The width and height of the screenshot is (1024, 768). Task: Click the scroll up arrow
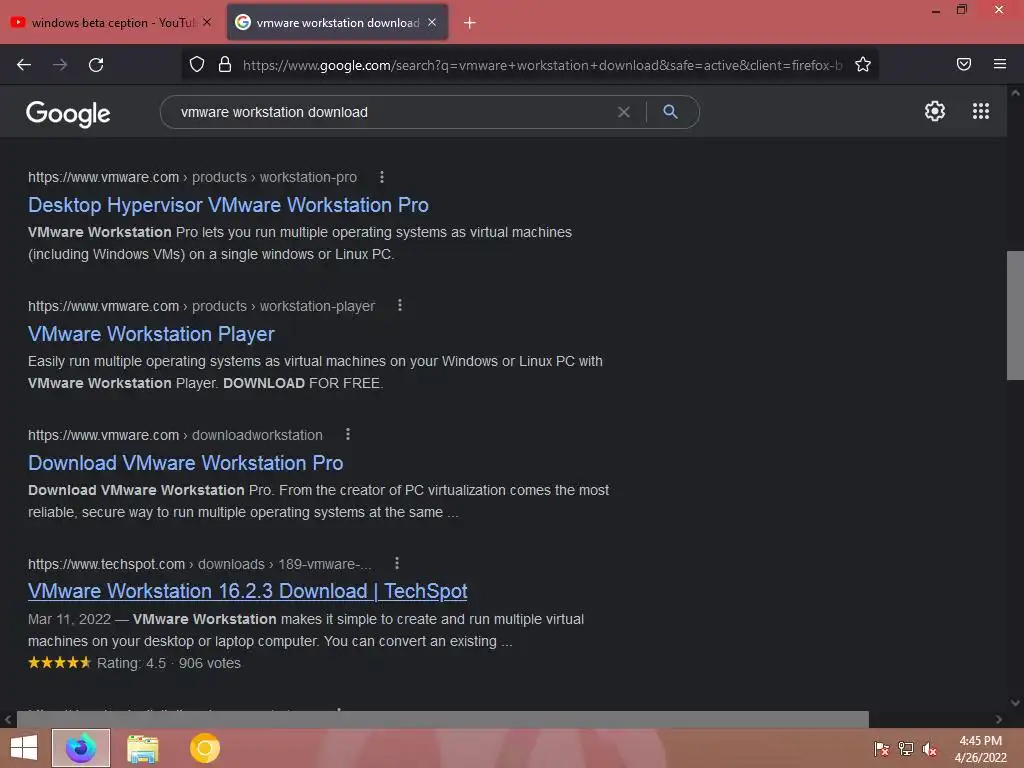click(x=1015, y=93)
